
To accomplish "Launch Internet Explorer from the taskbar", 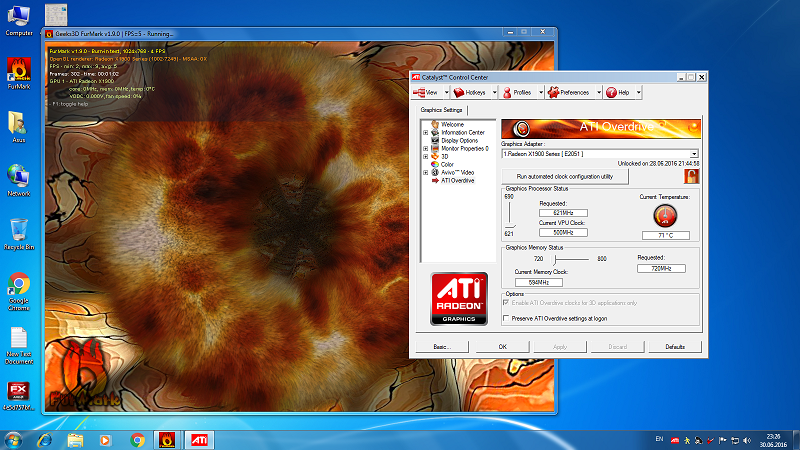I will pos(44,438).
